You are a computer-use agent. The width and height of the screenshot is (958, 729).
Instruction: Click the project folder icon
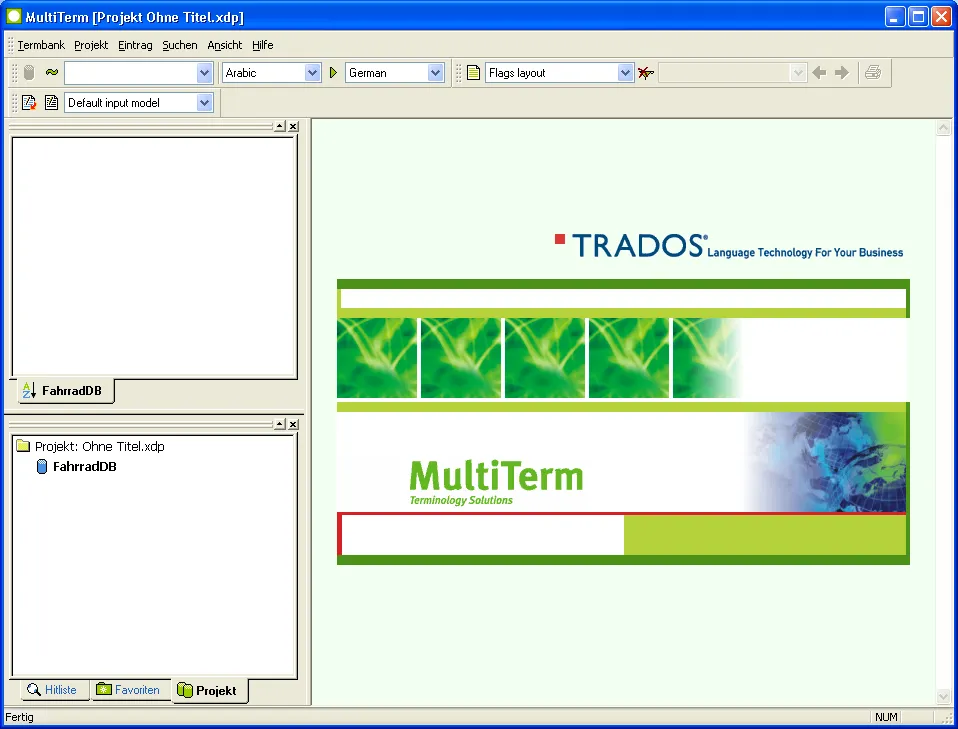coord(23,445)
